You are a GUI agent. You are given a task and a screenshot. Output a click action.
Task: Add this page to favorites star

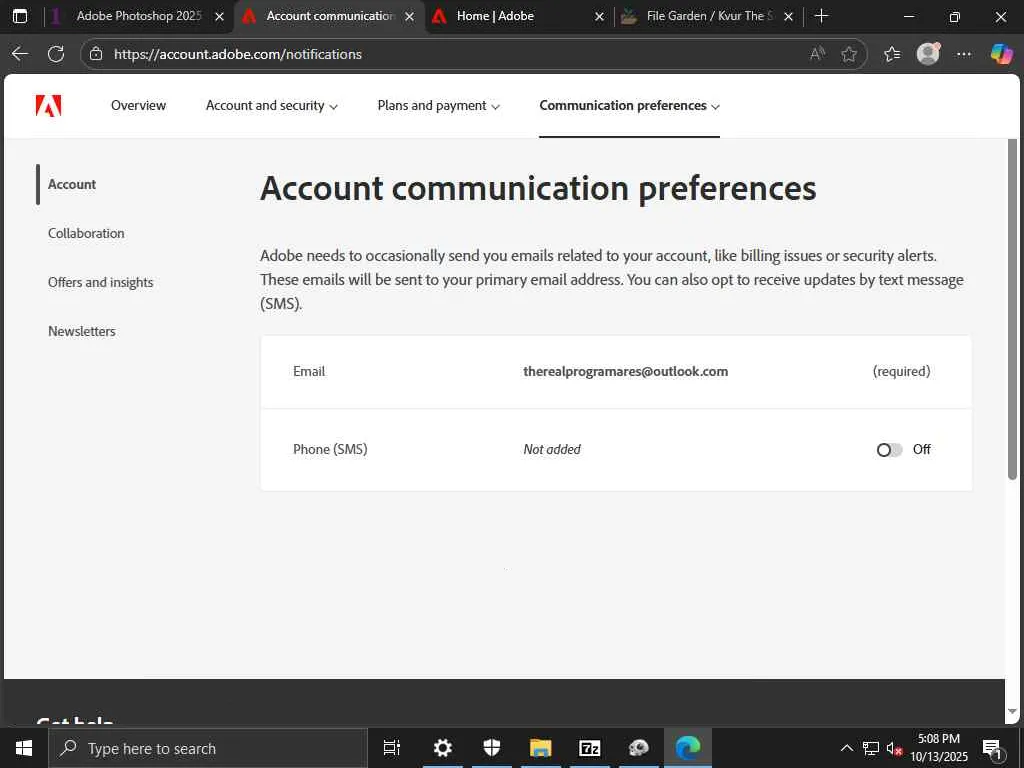[x=849, y=54]
